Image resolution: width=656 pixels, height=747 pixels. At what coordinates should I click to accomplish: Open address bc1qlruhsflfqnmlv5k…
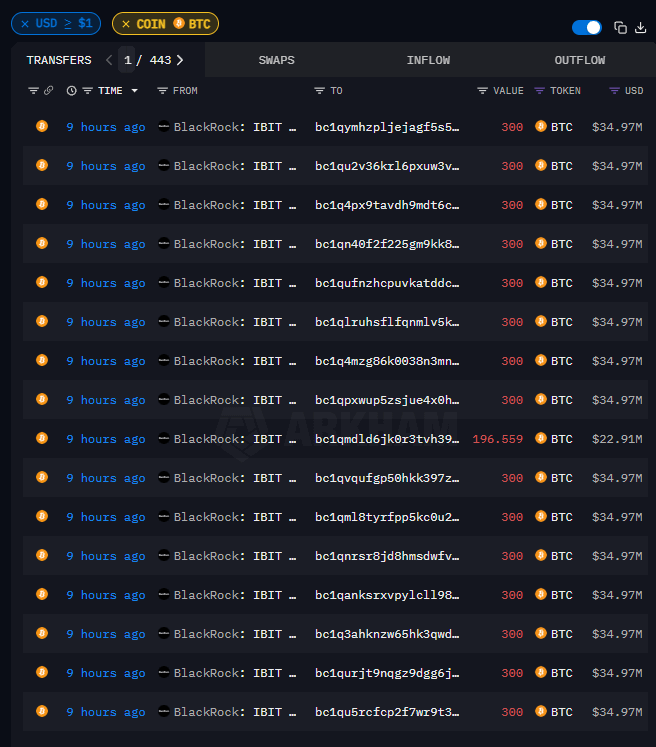pyautogui.click(x=387, y=323)
